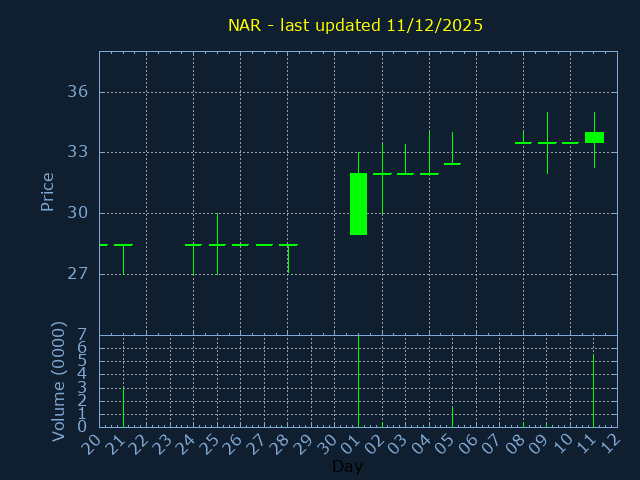Click the day 20 label on x-axis

click(x=91, y=443)
